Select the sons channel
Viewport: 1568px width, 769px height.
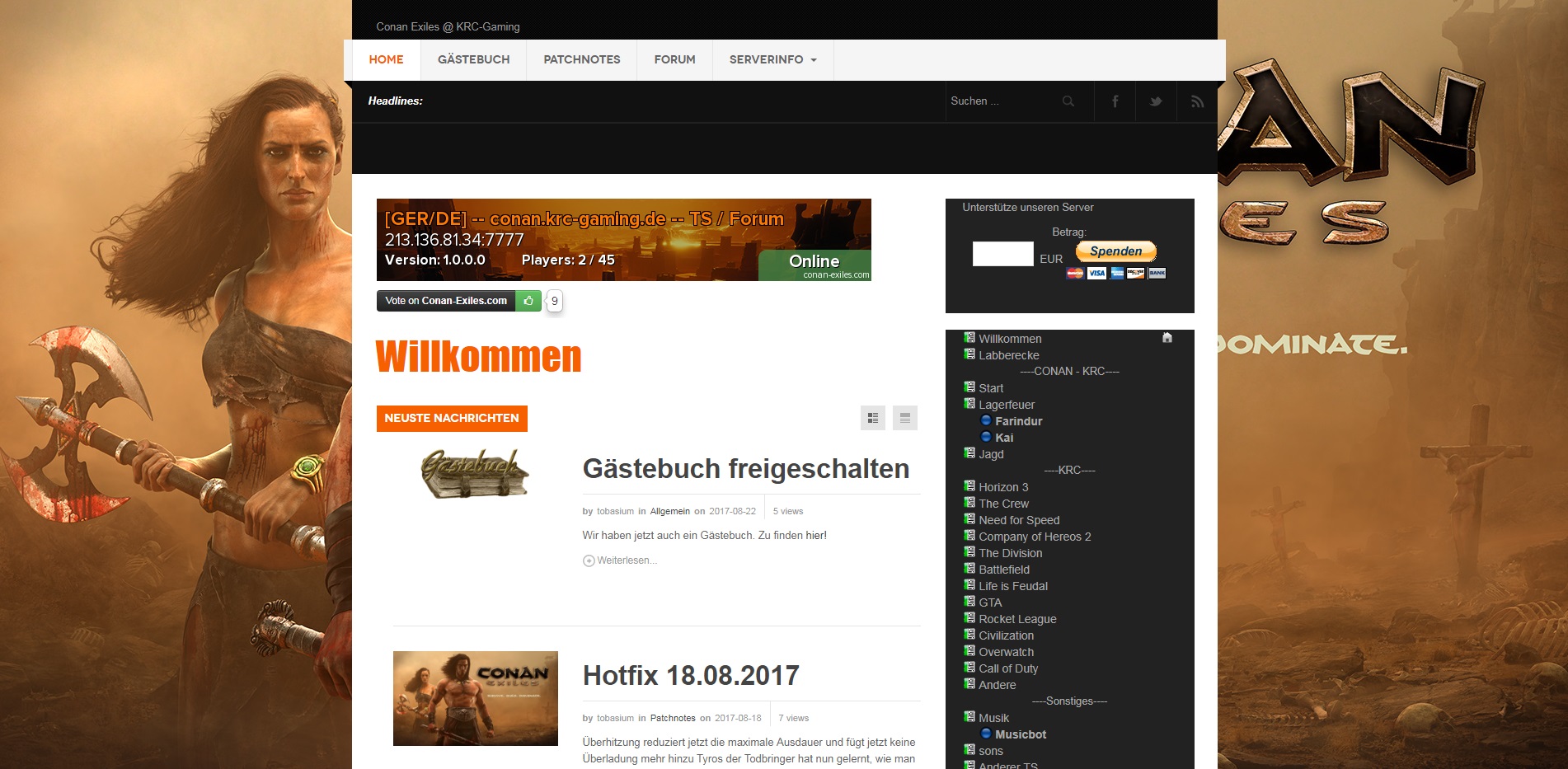pos(990,751)
